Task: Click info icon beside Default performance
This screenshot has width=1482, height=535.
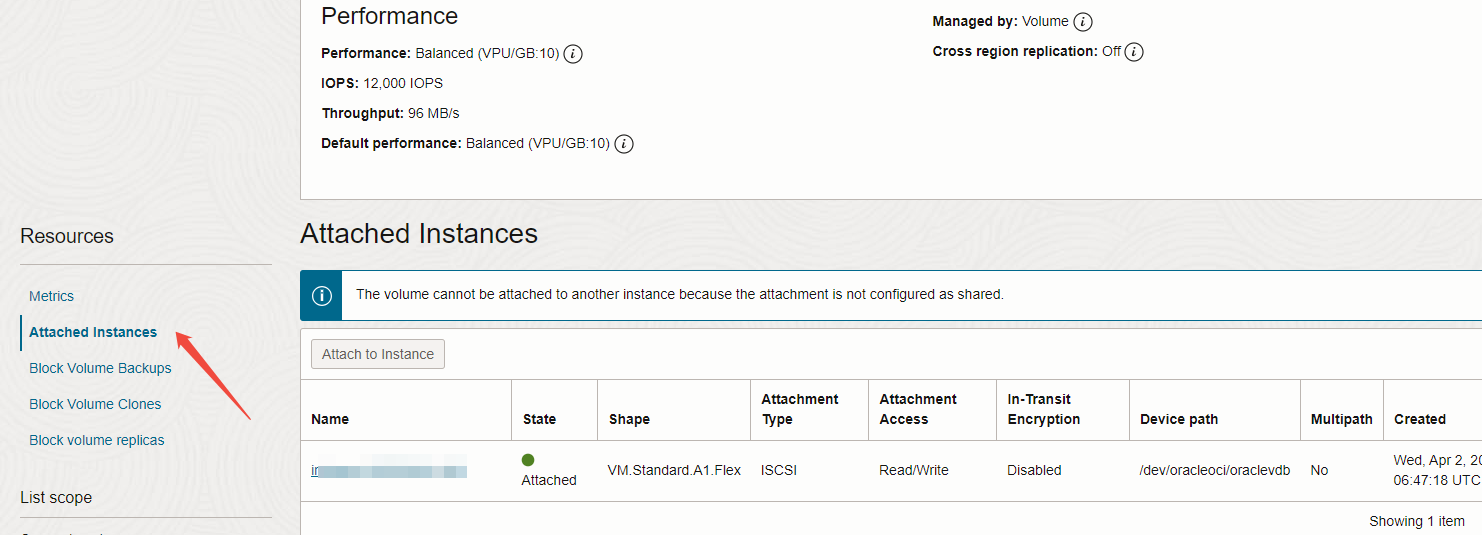Action: click(624, 144)
